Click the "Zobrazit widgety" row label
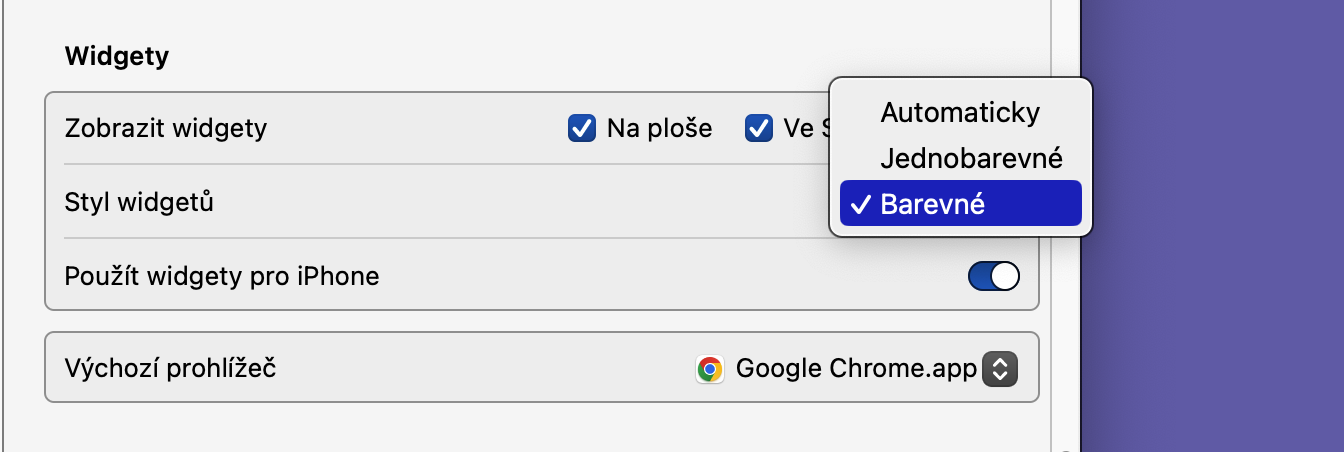This screenshot has height=452, width=1344. pyautogui.click(x=165, y=128)
